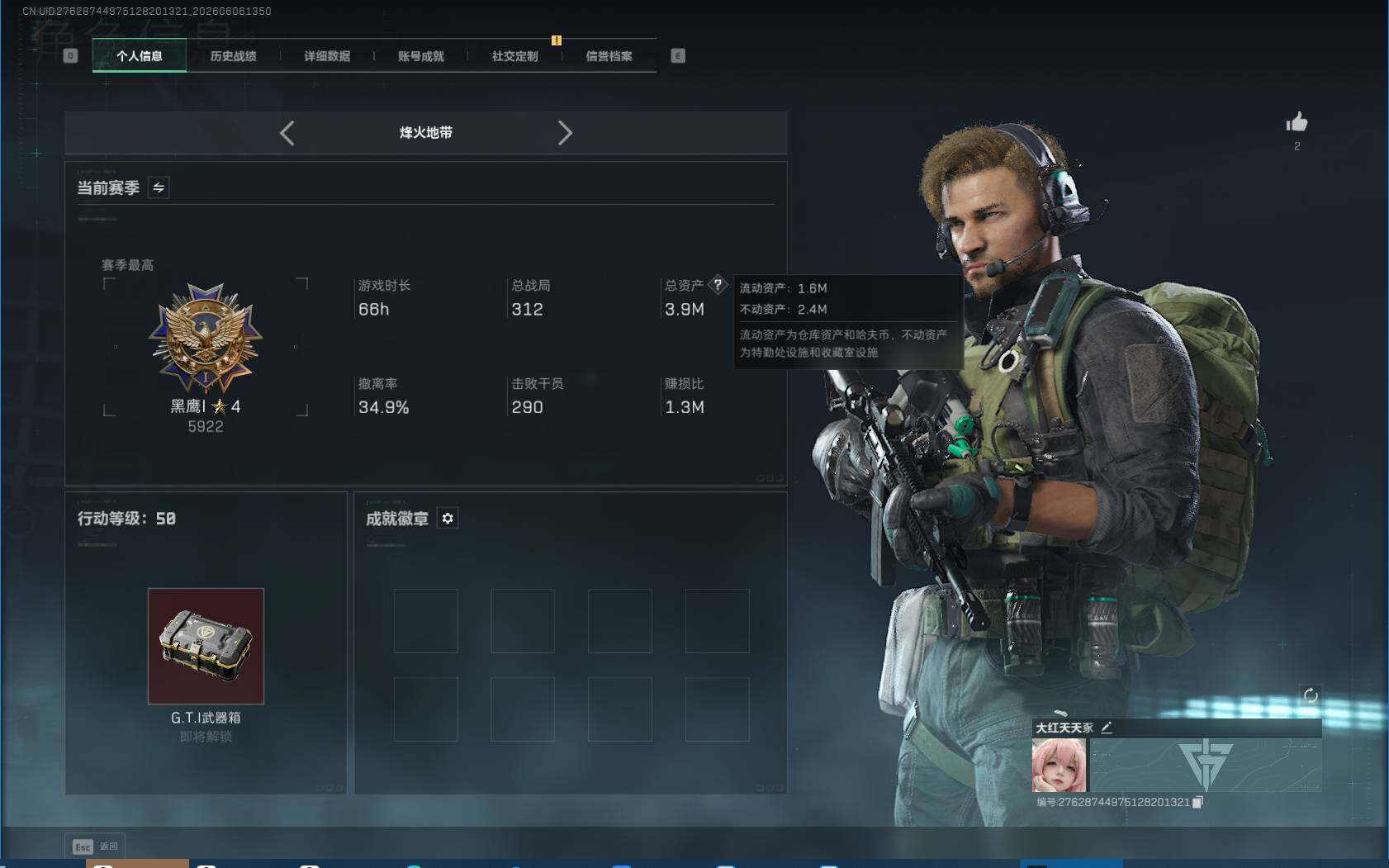The width and height of the screenshot is (1389, 868).
Task: Click the 即将解锁 text under the weapon case
Action: click(x=206, y=736)
